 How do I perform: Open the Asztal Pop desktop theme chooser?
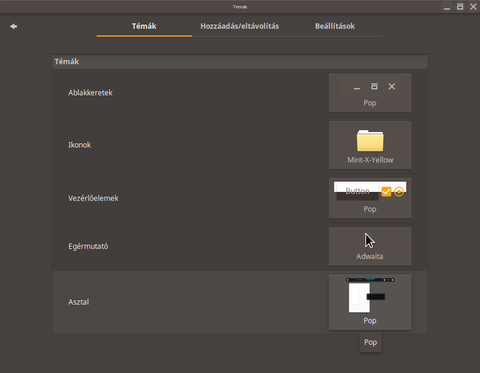(370, 302)
